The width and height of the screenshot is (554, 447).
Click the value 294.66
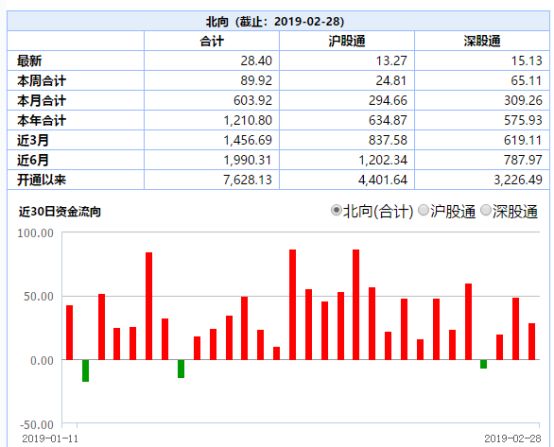[388, 100]
